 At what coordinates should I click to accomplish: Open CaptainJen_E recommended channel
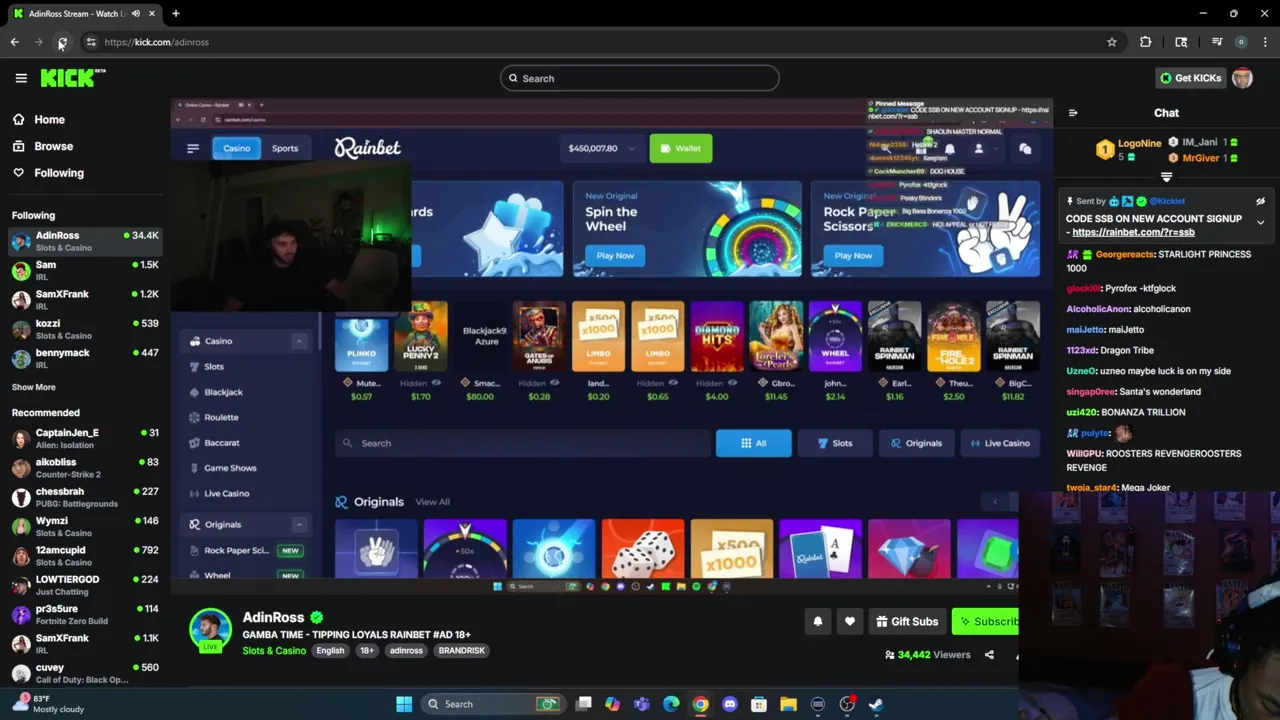[x=84, y=438]
